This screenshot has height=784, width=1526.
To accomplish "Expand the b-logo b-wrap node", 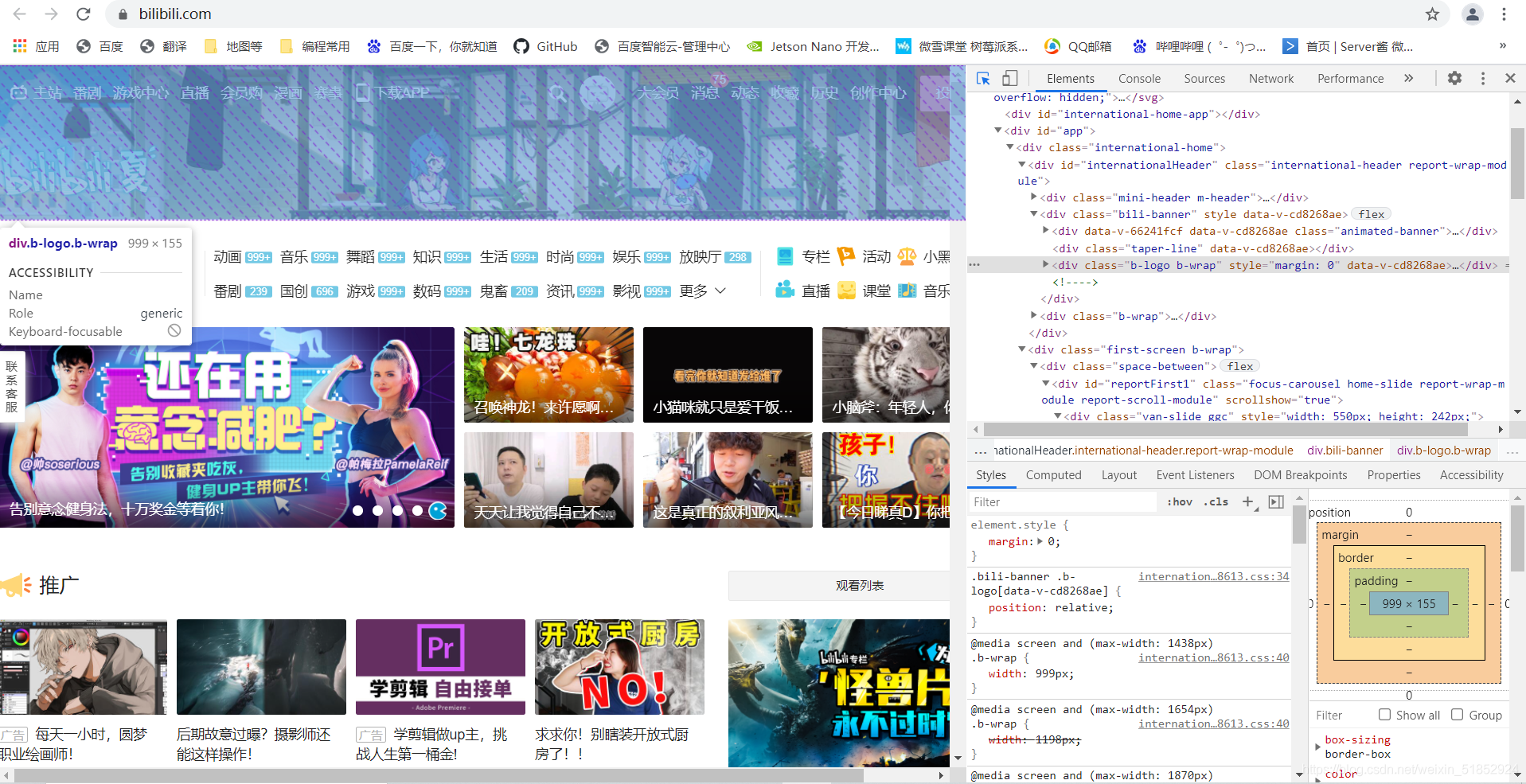I will pyautogui.click(x=1046, y=265).
